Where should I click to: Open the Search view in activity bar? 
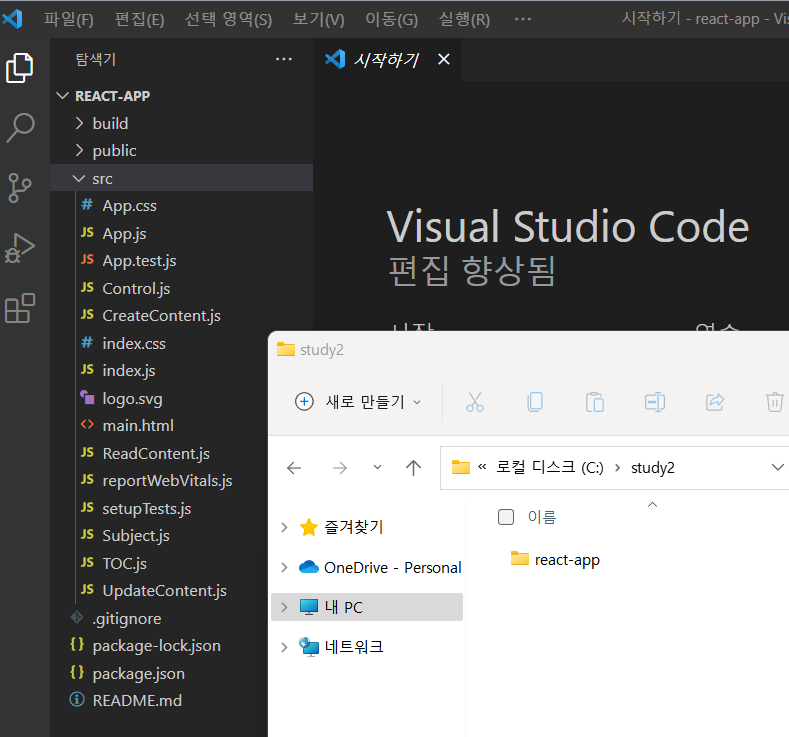20,128
